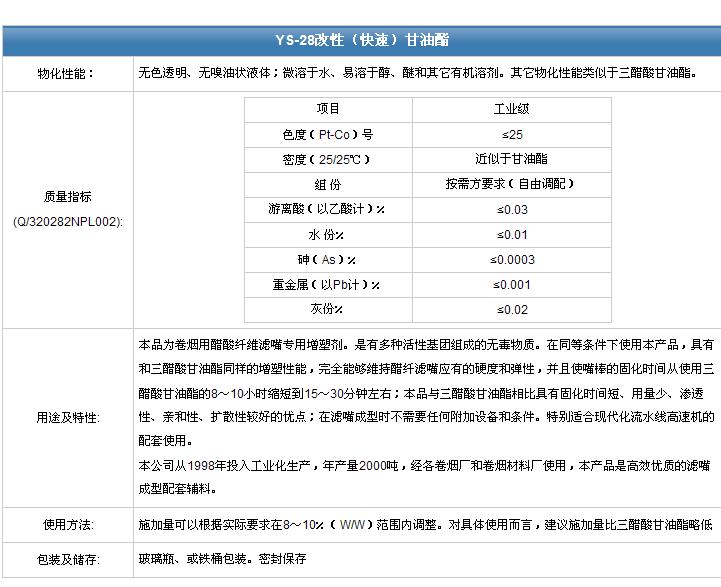Screen dimensions: 721x587
Task: Click the Q/320282NPL002 standard code text
Action: point(67,220)
